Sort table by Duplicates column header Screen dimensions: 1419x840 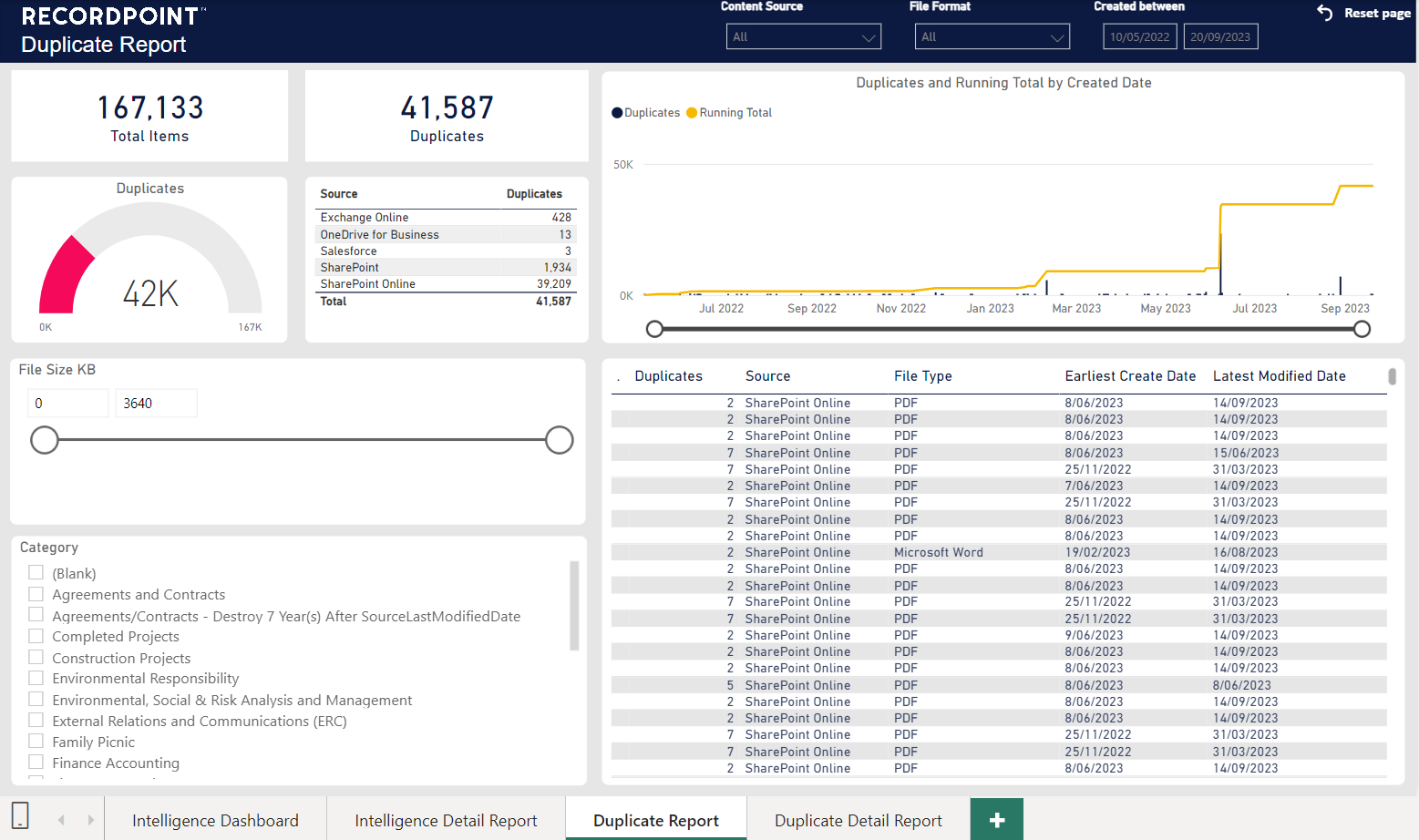pos(668,376)
